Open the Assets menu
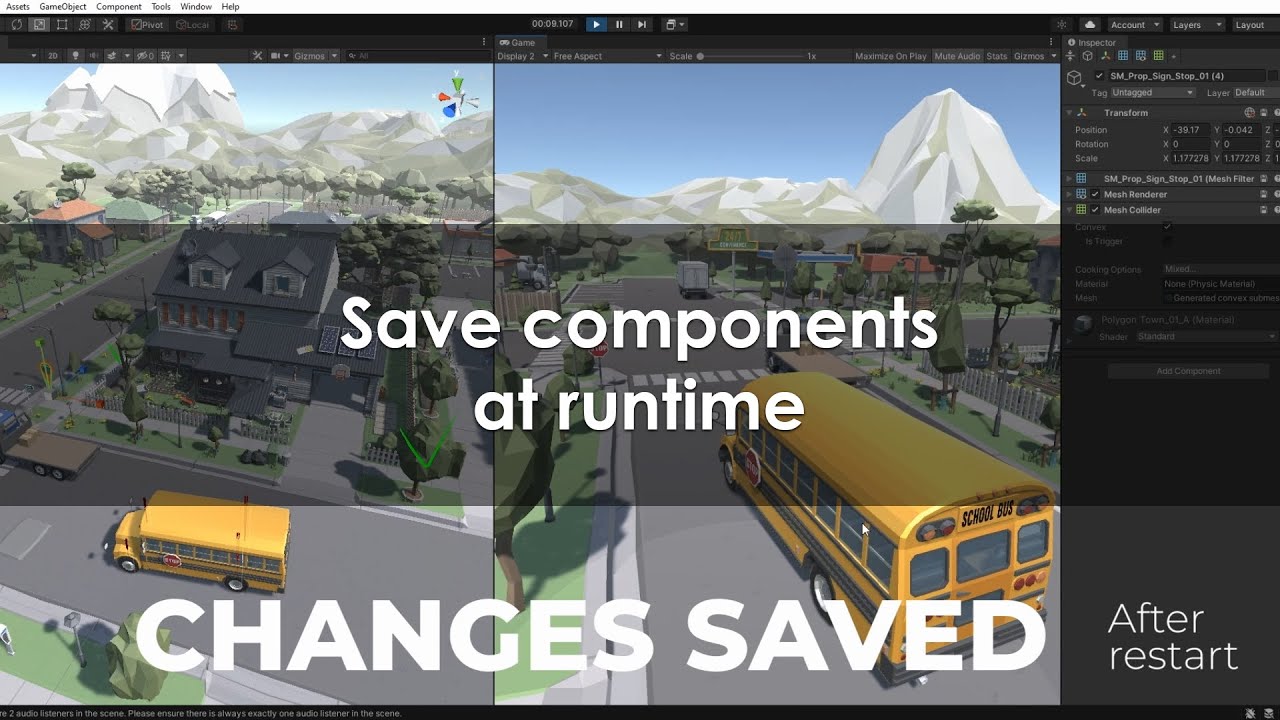This screenshot has height=720, width=1280. (x=18, y=6)
